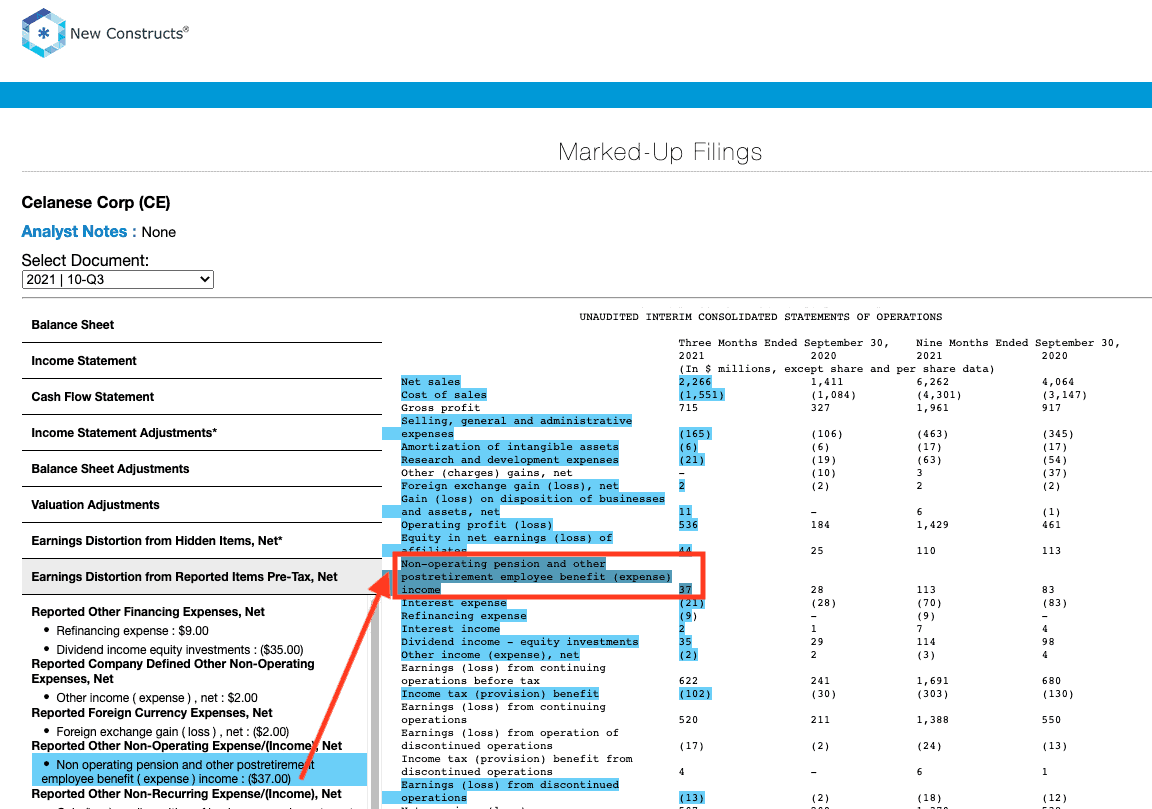
Task: Click Reported Foreign Currency Expenses, Net heading
Action: [151, 712]
